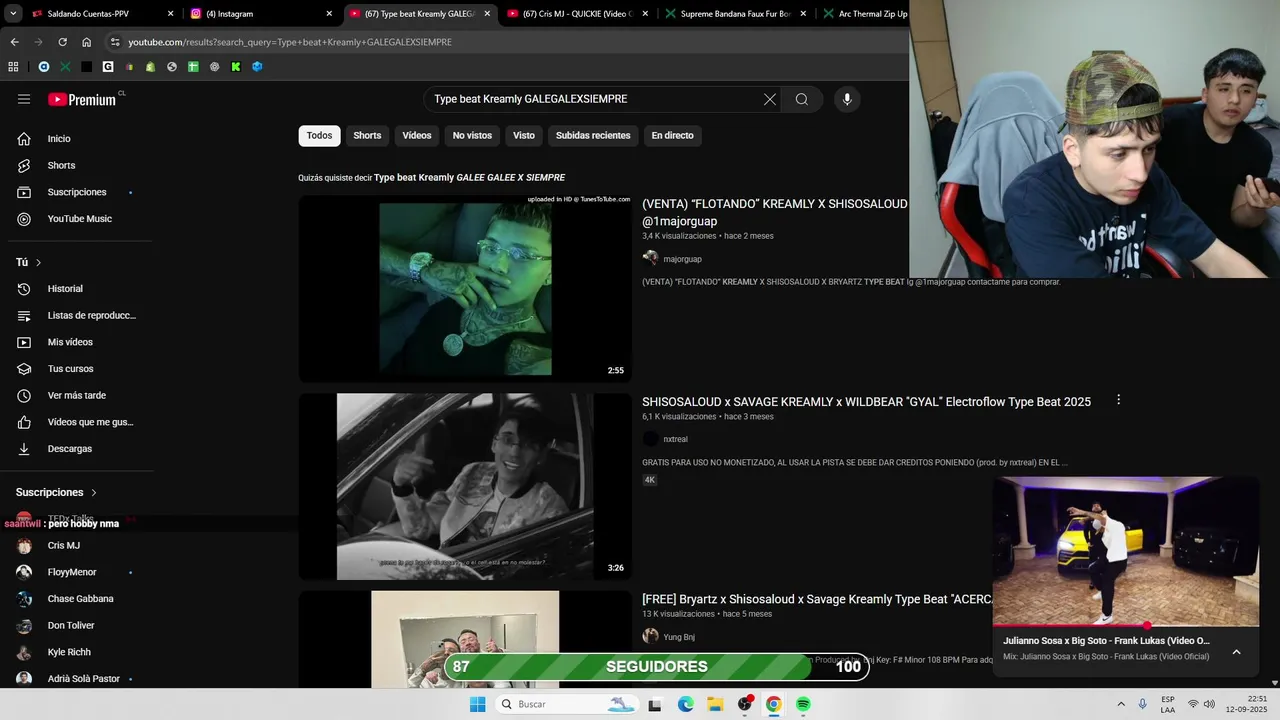The width and height of the screenshot is (1280, 720).
Task: Switch to Supreme Bandana Faux Fur tab
Action: click(735, 14)
